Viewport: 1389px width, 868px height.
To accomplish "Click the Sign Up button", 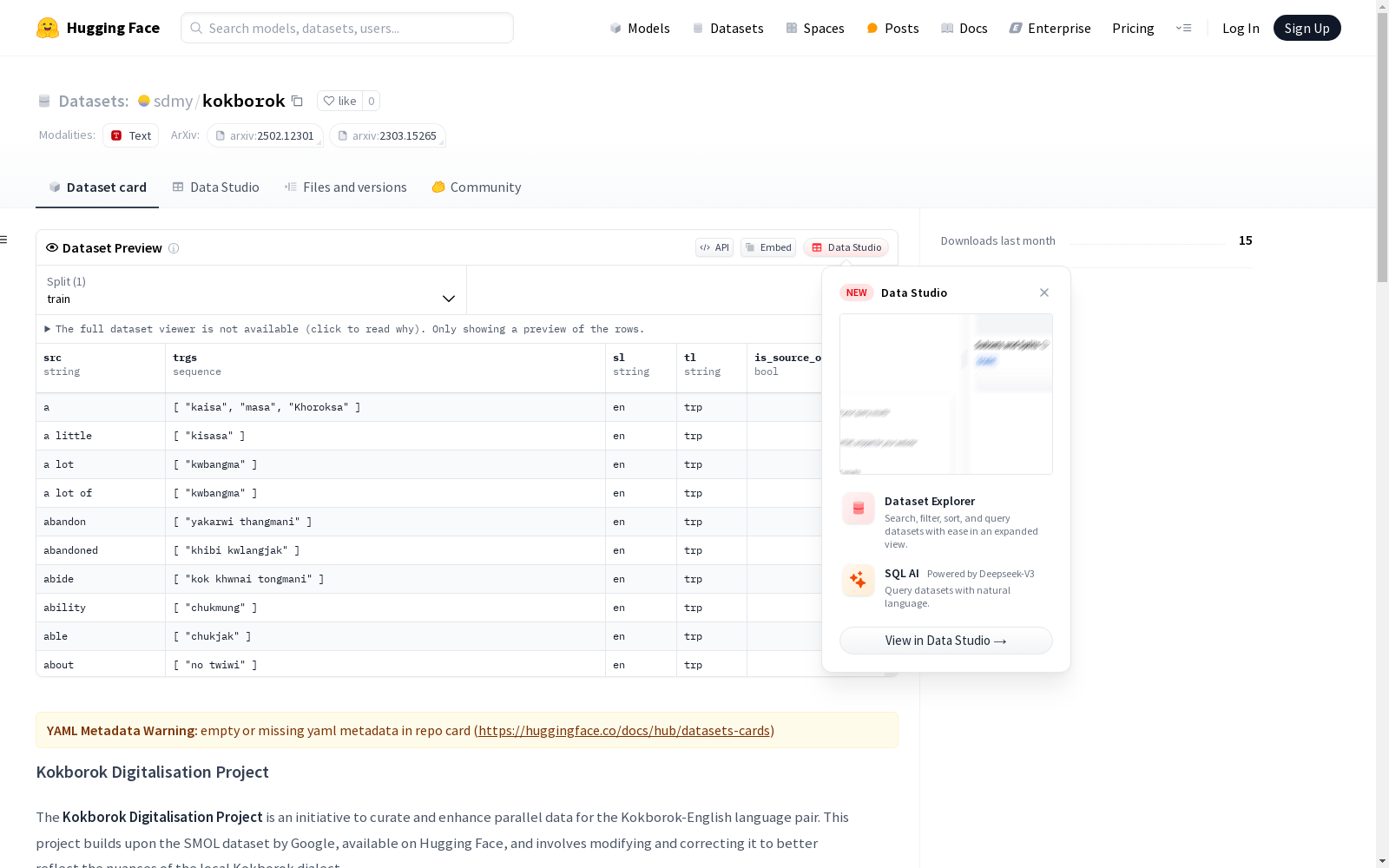I will [1307, 28].
